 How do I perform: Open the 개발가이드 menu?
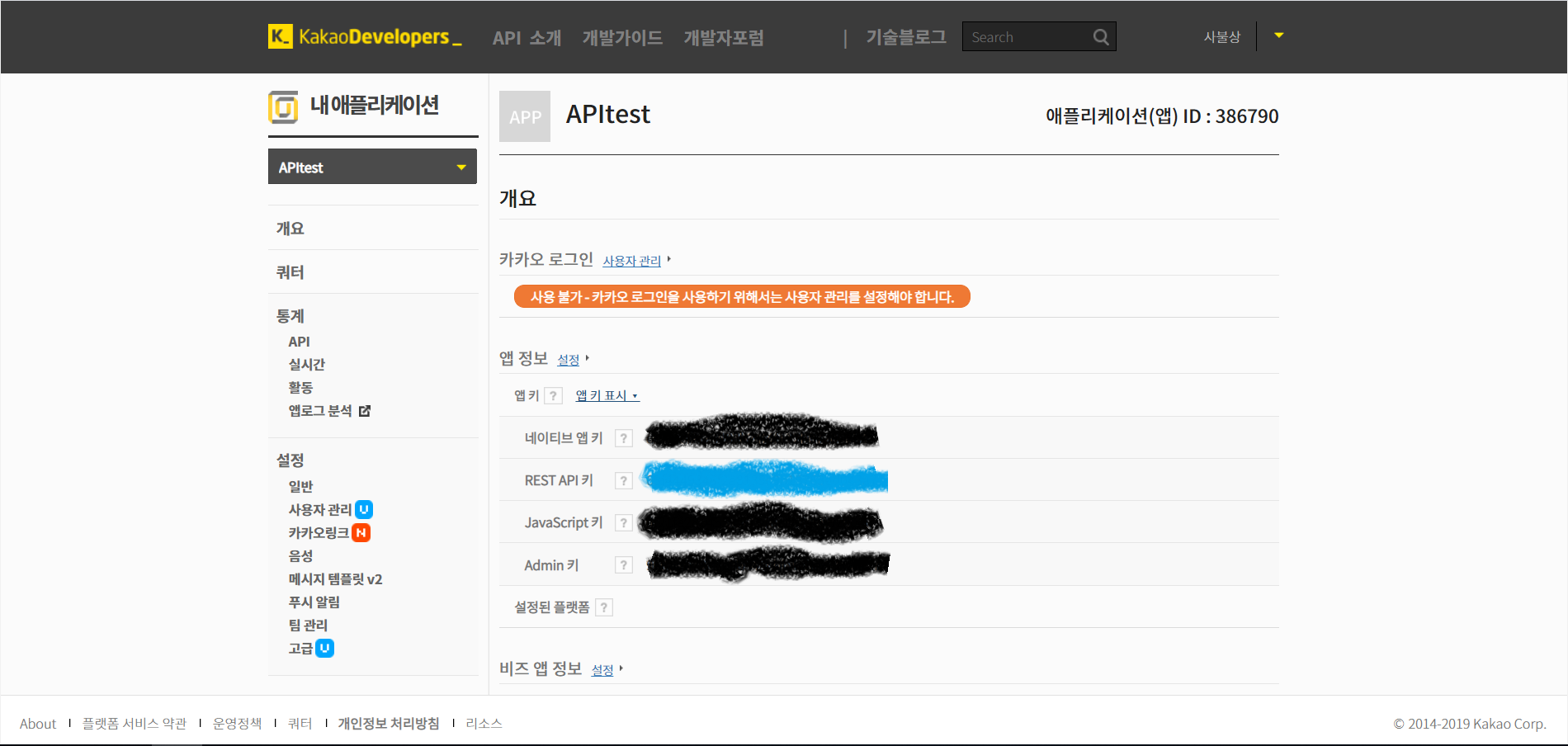point(622,37)
